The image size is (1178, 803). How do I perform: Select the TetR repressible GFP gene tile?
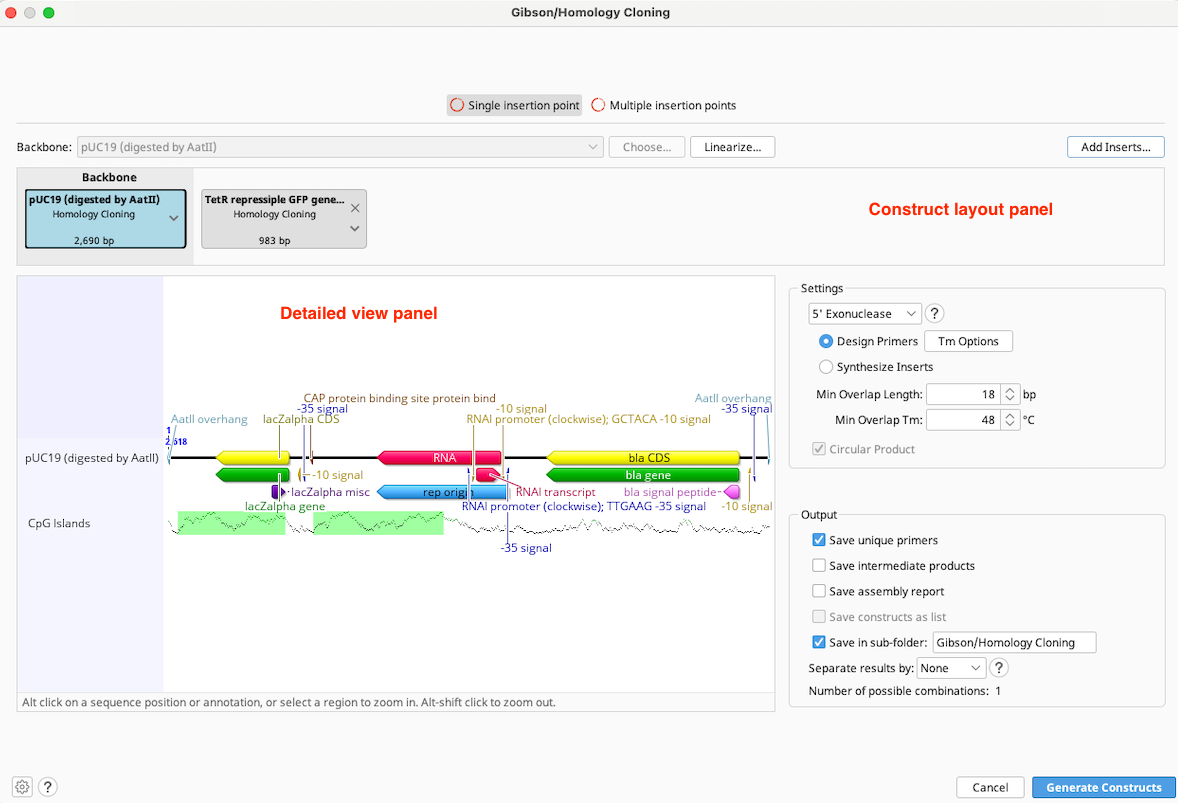[284, 219]
